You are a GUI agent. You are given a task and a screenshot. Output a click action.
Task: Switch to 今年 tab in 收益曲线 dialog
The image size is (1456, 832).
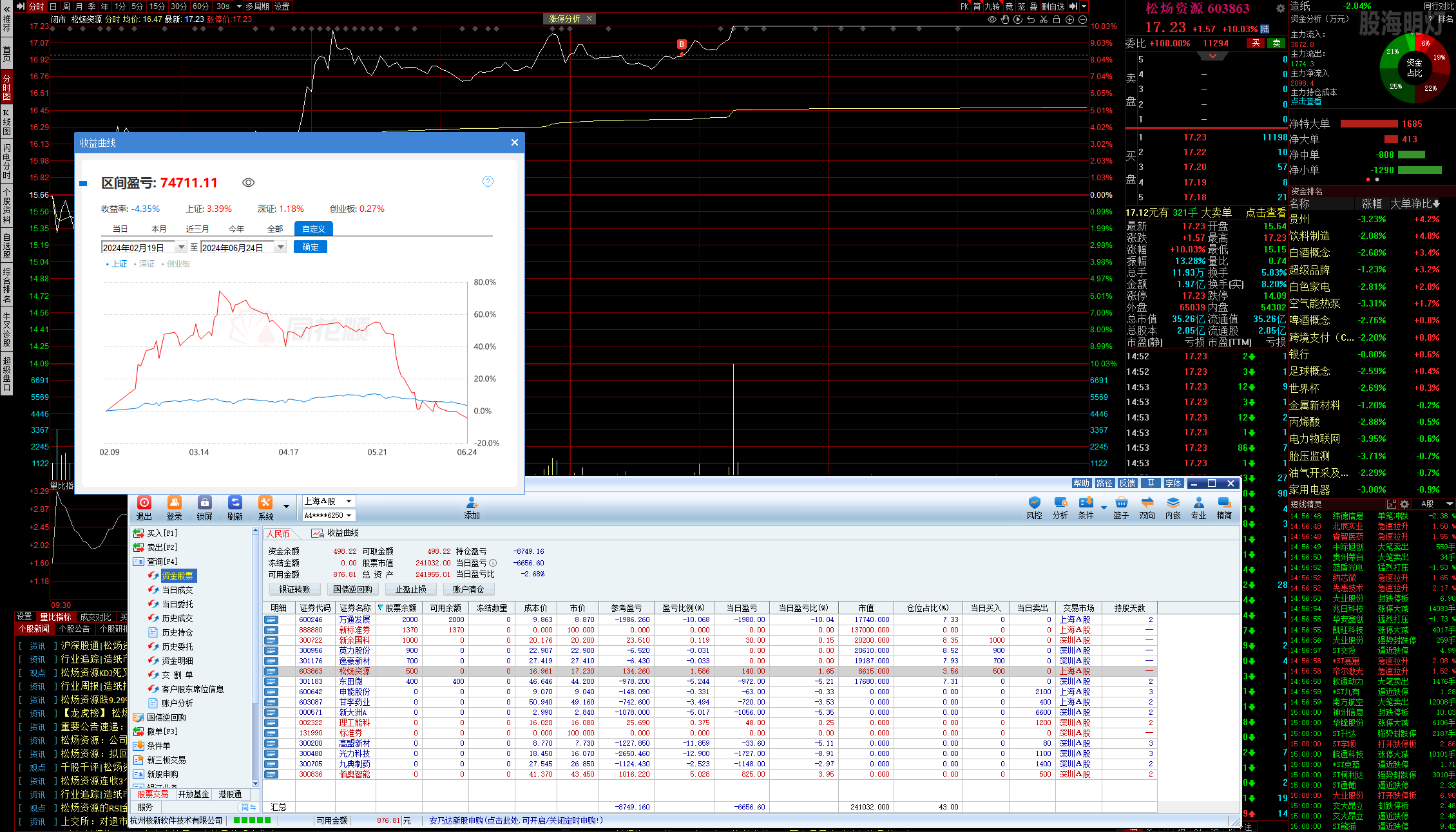[236, 229]
